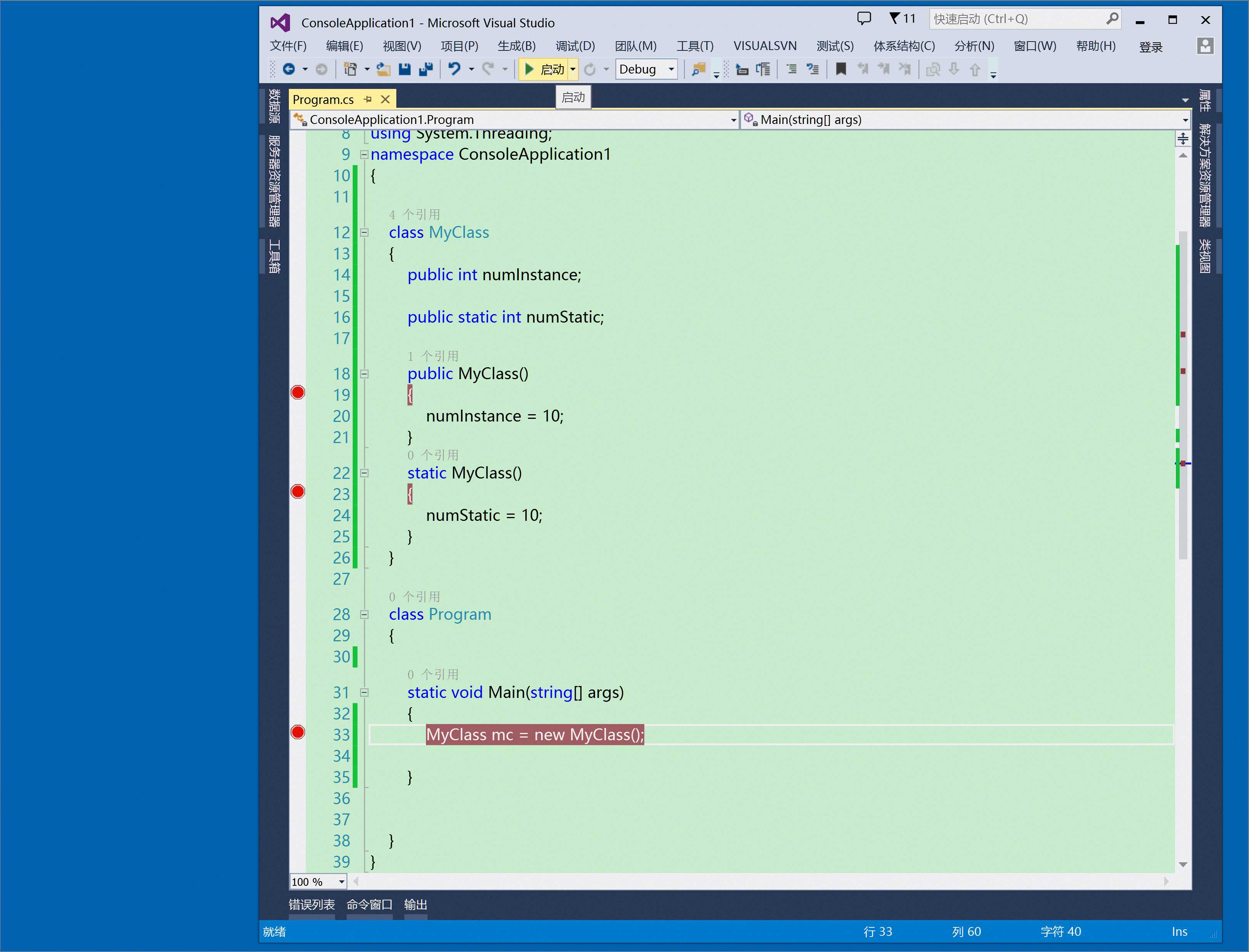Collapse the public MyClass() constructor
This screenshot has height=952, width=1249.
[x=364, y=374]
